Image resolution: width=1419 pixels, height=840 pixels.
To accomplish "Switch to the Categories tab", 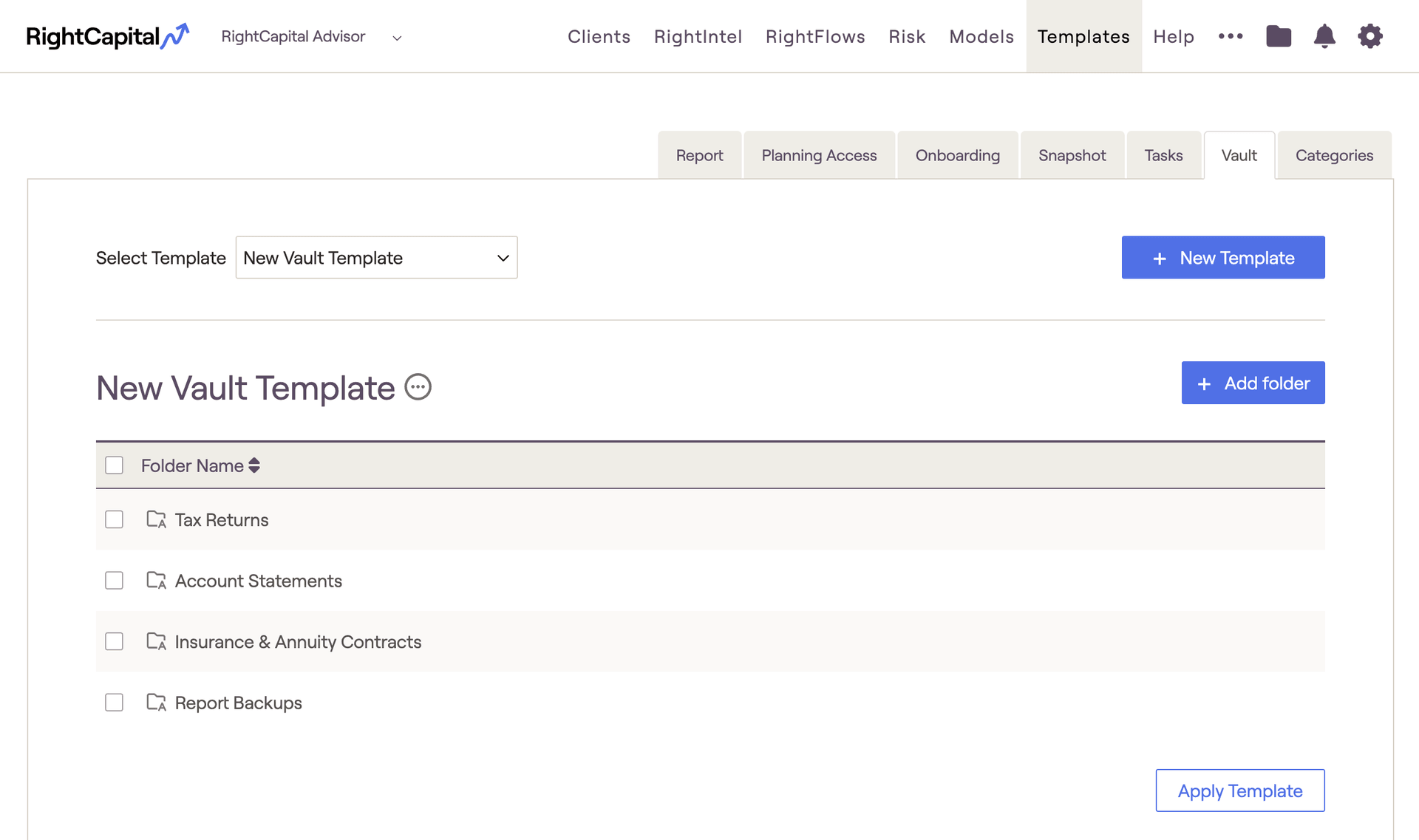I will tap(1335, 155).
